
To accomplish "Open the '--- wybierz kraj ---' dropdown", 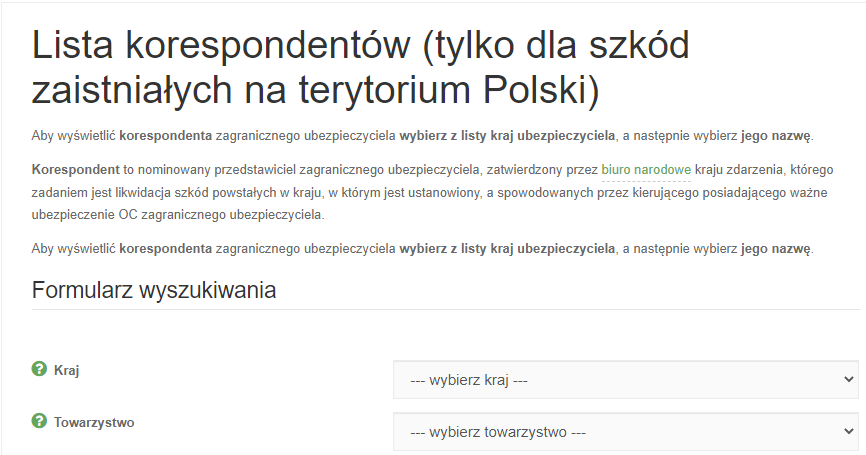I will pyautogui.click(x=626, y=380).
